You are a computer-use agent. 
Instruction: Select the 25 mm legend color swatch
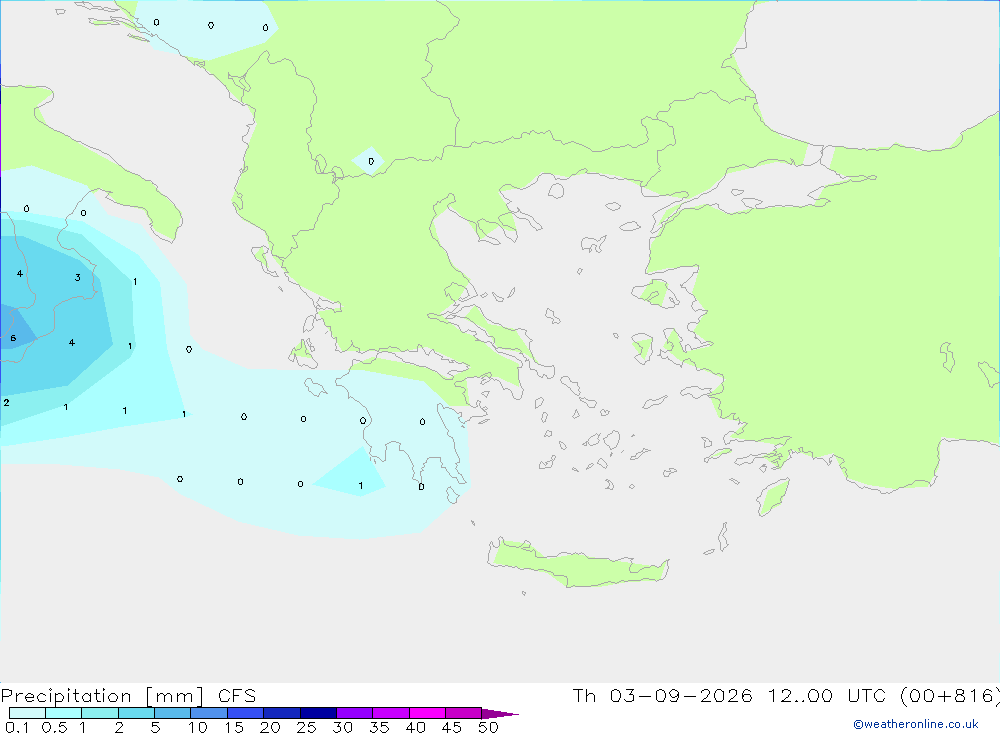(x=318, y=713)
